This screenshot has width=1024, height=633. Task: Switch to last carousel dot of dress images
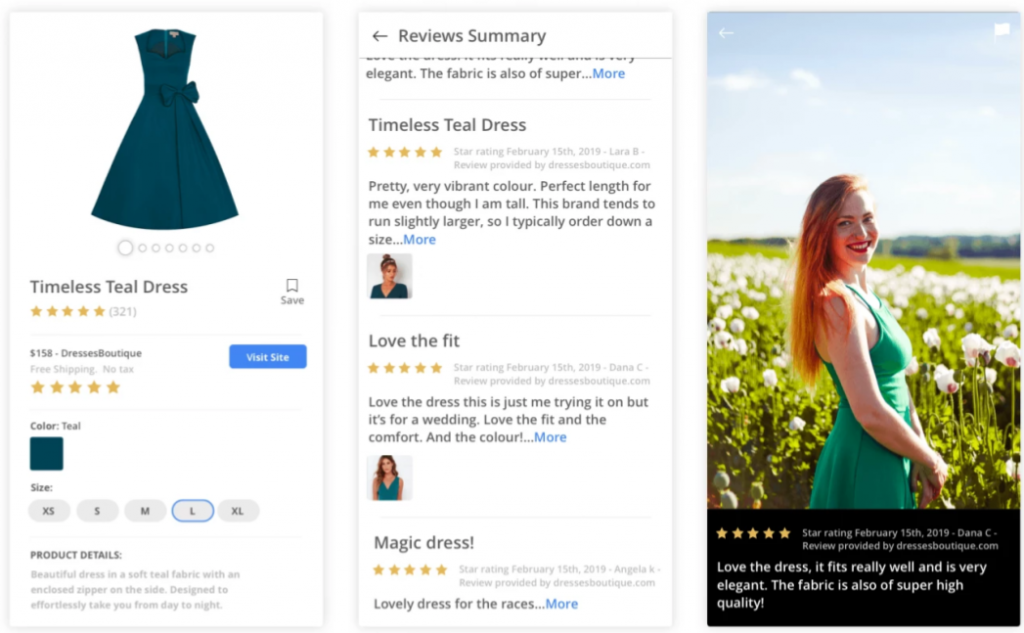click(x=210, y=248)
